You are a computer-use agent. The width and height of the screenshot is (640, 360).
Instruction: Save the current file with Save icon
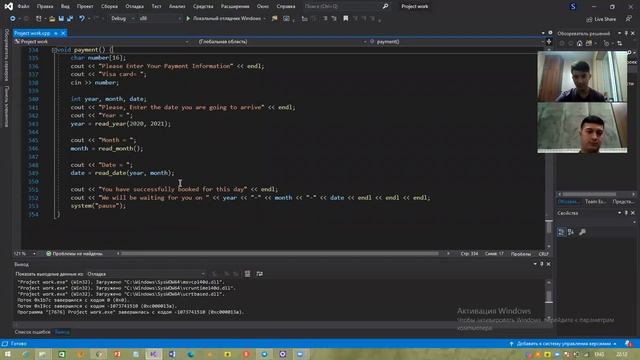[x=61, y=18]
